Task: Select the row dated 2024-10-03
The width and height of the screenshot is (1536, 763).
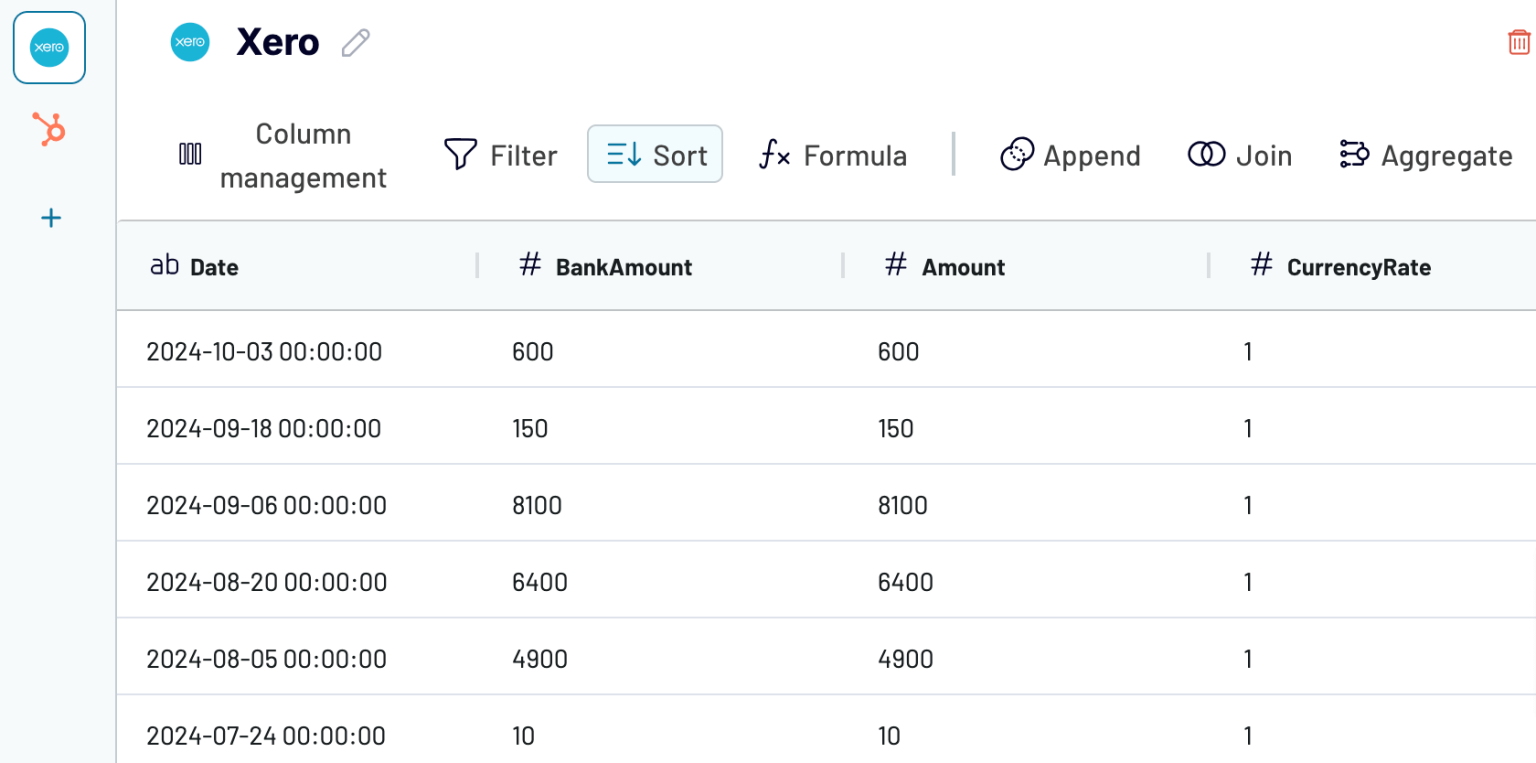Action: 264,351
